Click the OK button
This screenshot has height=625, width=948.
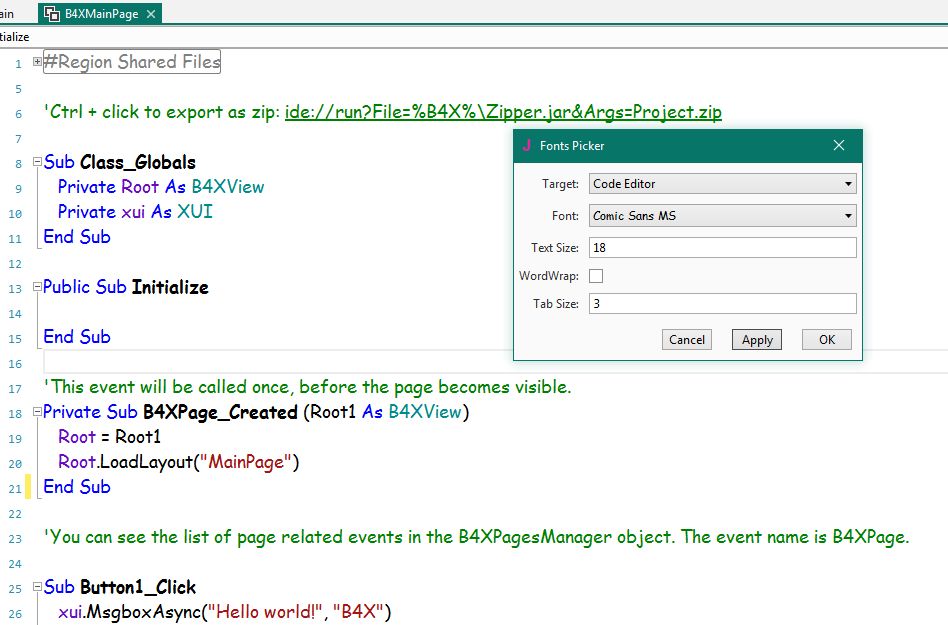coord(825,339)
